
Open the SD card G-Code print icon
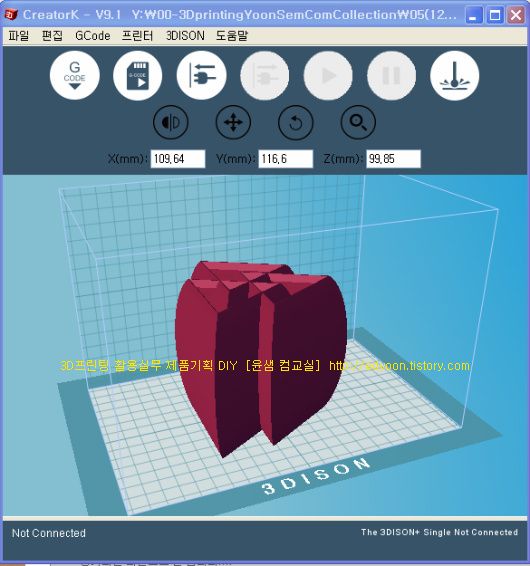click(x=138, y=75)
